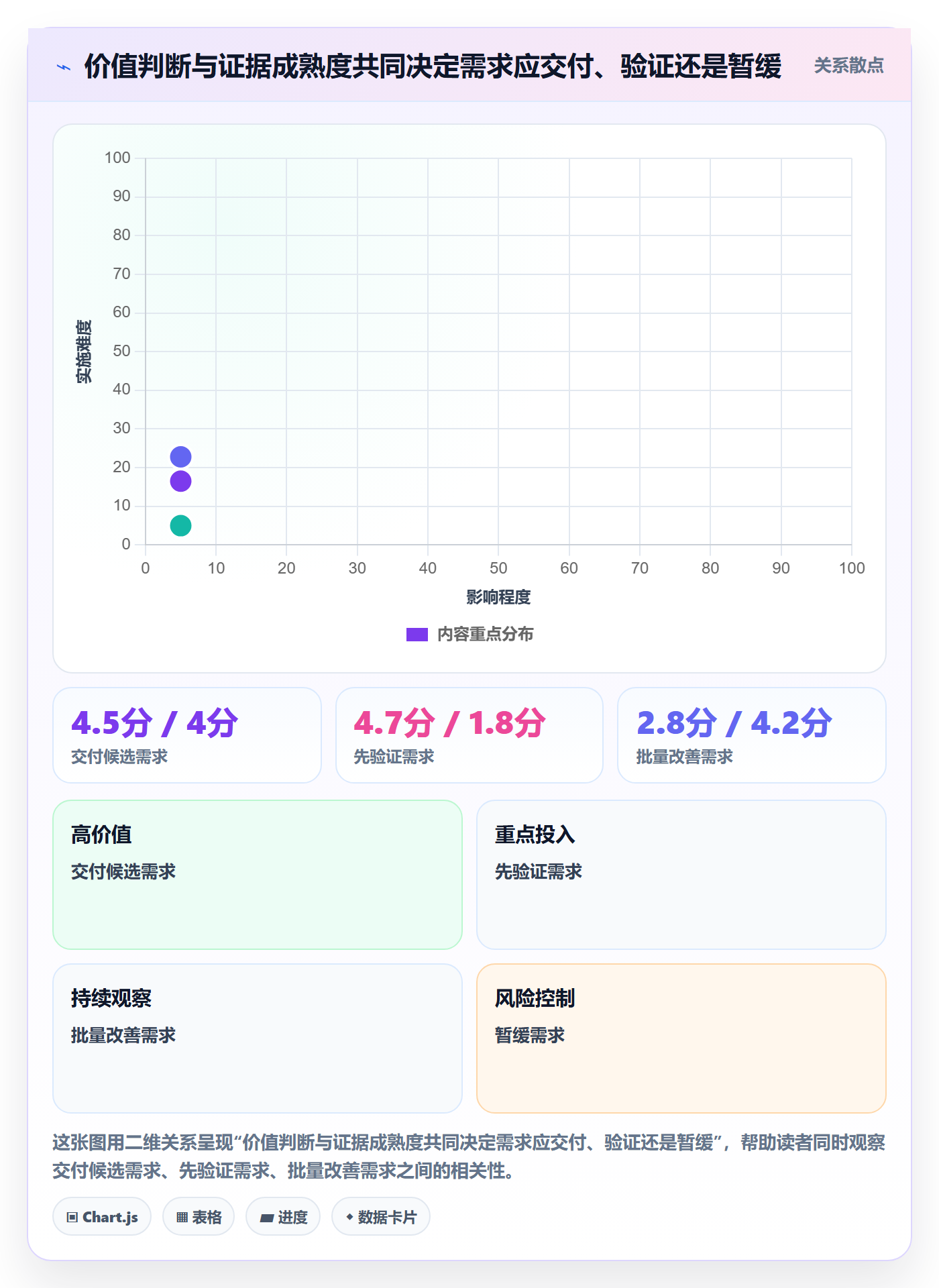
Task: Click the x-axis tick label 50
Action: 498,568
